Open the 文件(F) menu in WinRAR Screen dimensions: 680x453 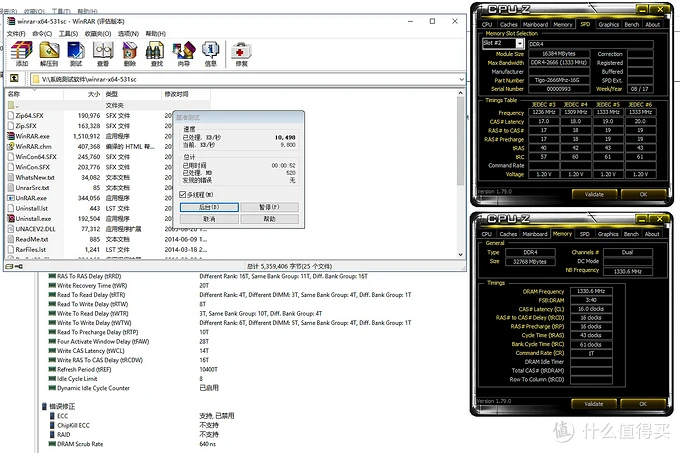tap(16, 34)
